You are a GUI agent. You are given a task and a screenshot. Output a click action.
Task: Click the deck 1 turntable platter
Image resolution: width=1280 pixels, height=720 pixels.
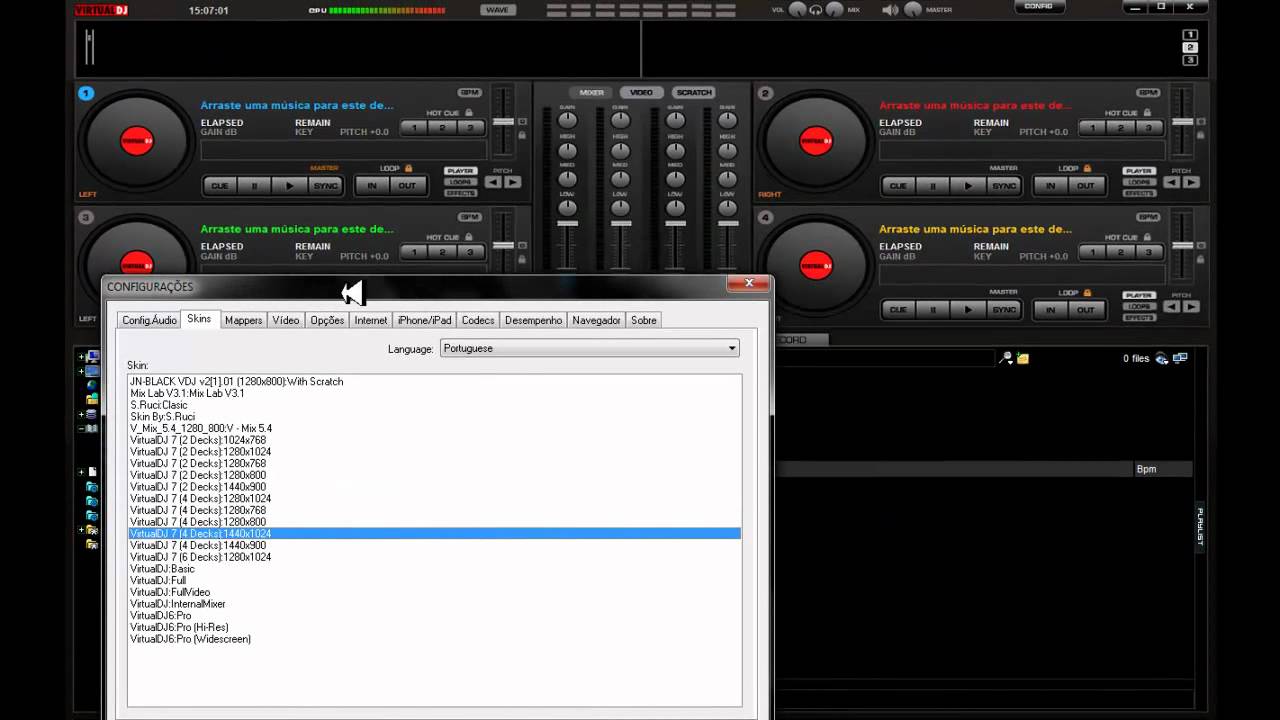pos(137,141)
